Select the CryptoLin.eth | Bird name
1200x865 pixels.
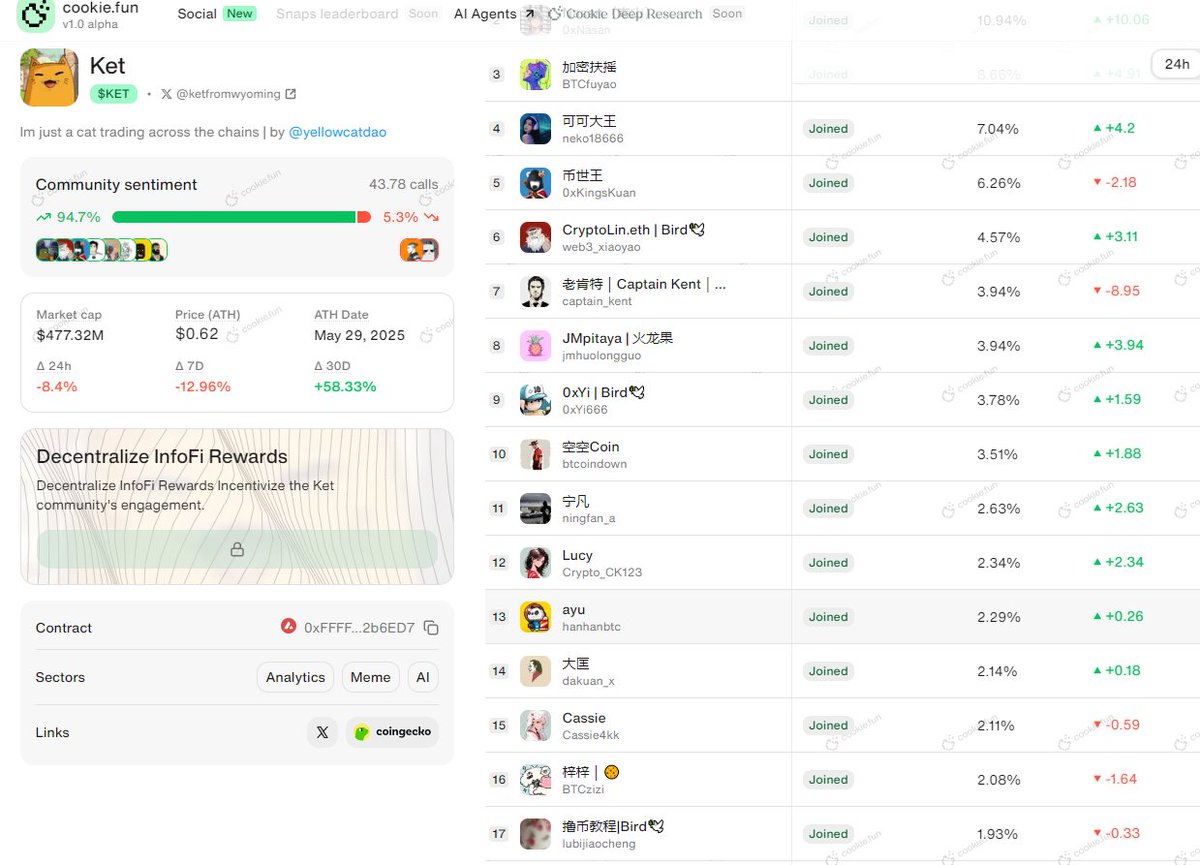point(633,230)
